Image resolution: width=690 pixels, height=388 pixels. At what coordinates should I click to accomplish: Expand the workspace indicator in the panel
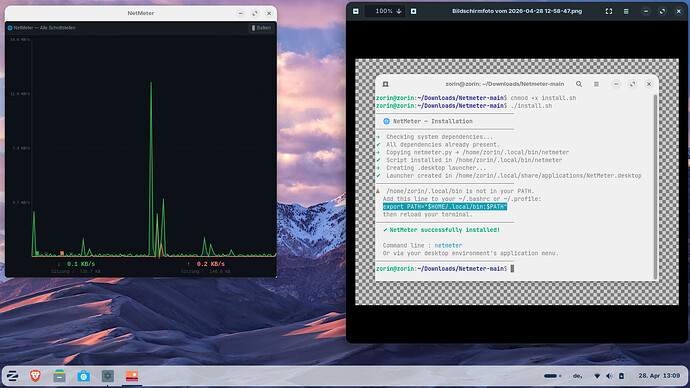(x=552, y=376)
